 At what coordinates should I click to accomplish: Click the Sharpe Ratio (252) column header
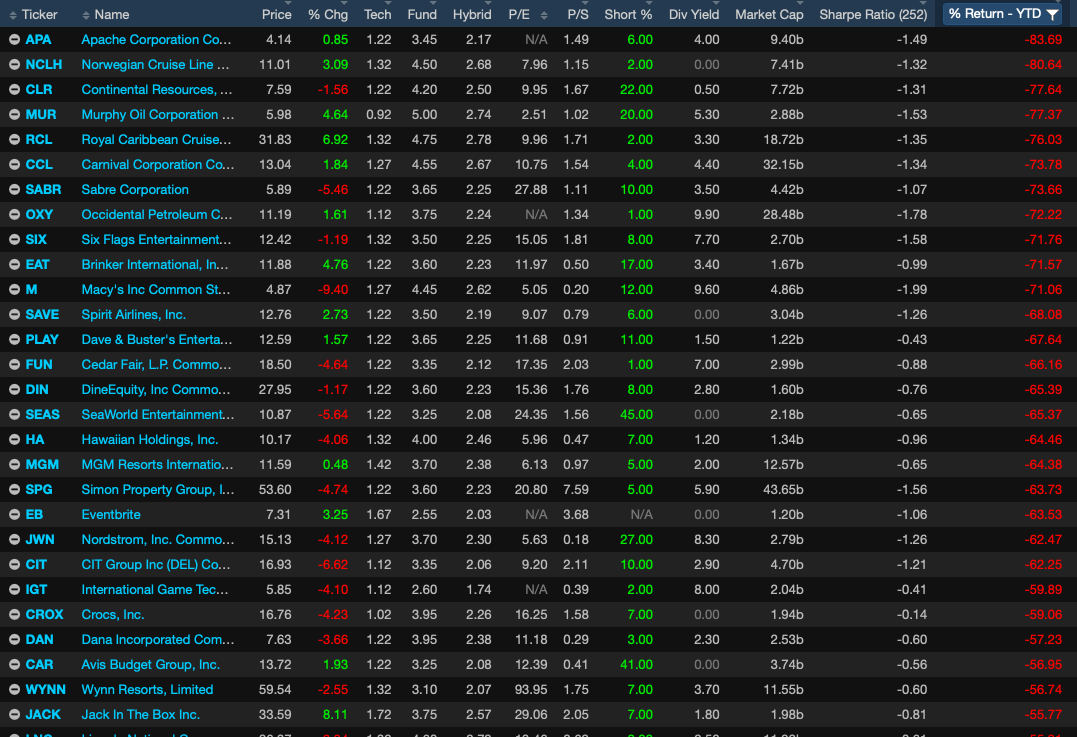(x=873, y=14)
